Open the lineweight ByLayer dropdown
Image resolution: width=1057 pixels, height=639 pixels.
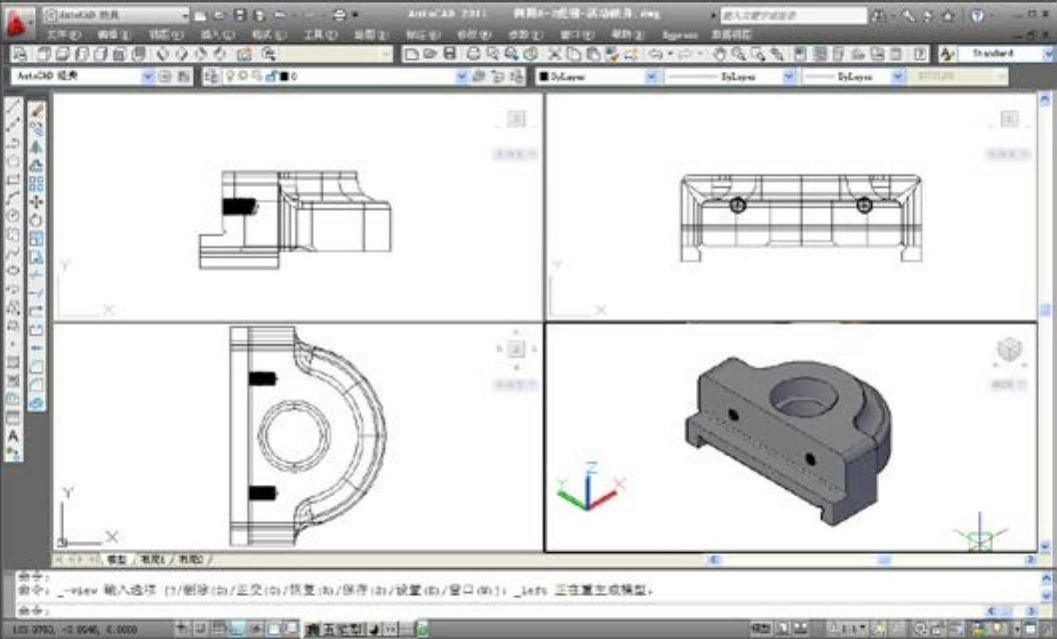(x=897, y=76)
